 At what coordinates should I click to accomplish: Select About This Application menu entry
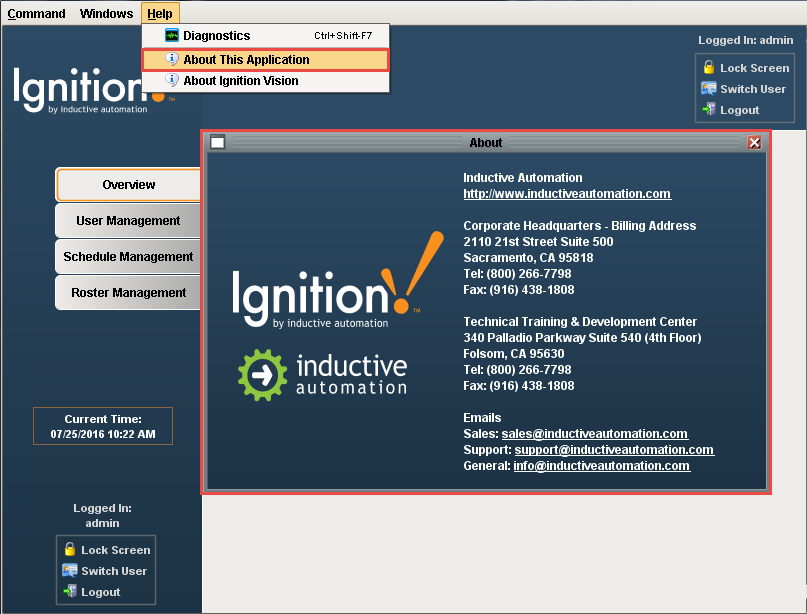pyautogui.click(x=246, y=60)
